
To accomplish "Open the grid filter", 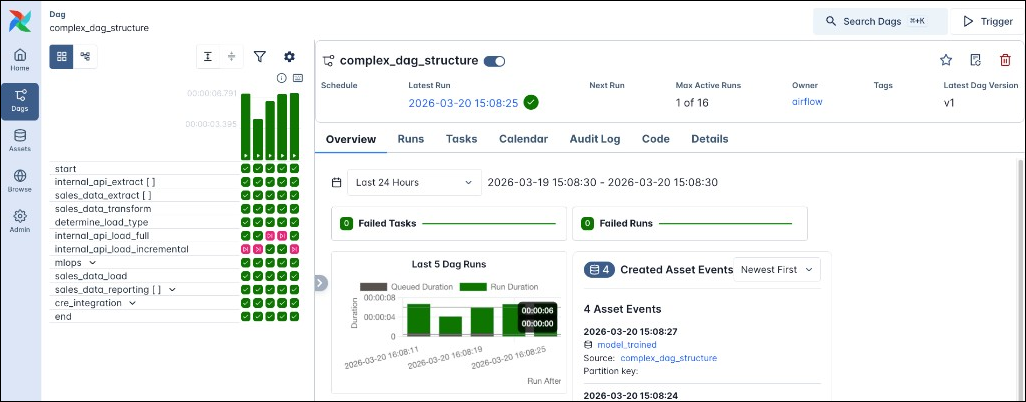I will click(260, 57).
